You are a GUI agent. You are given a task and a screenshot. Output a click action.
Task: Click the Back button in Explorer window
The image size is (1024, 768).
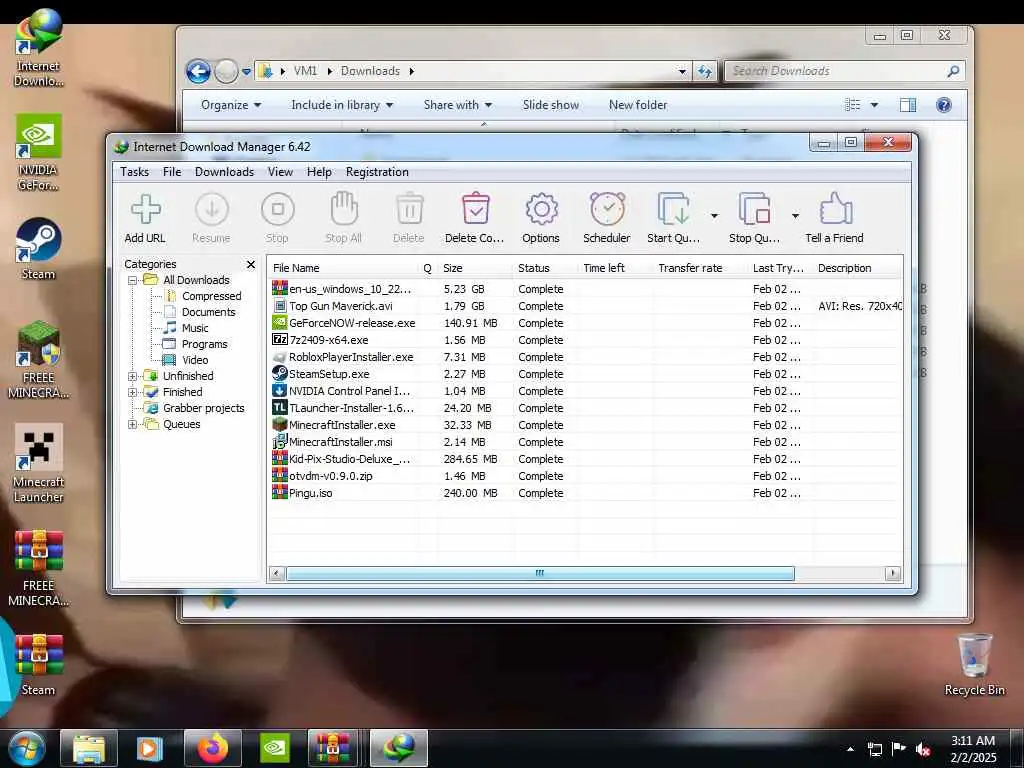(x=198, y=71)
